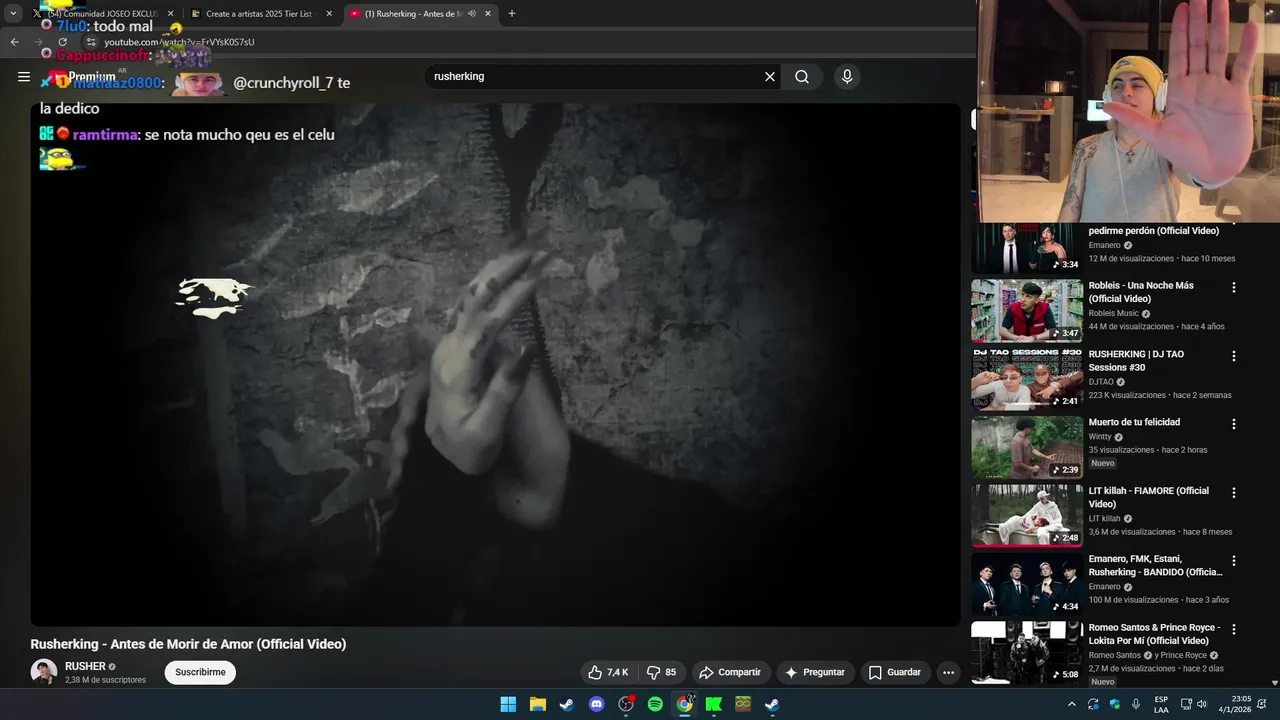Focus the address bar URL
The height and width of the screenshot is (720, 1280).
179,42
